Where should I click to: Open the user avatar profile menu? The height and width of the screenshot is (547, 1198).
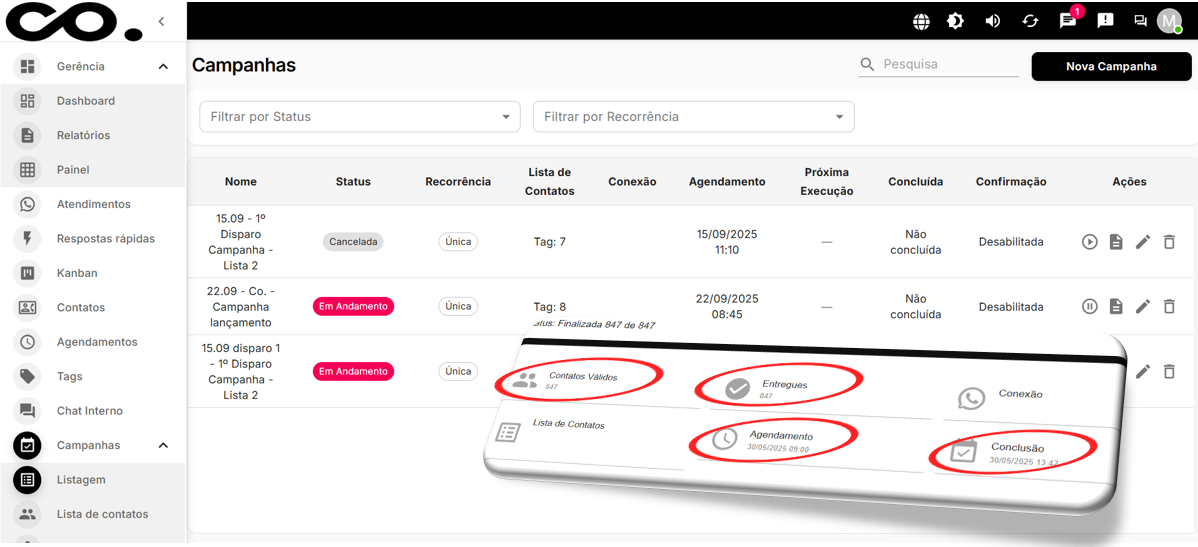click(x=1169, y=21)
